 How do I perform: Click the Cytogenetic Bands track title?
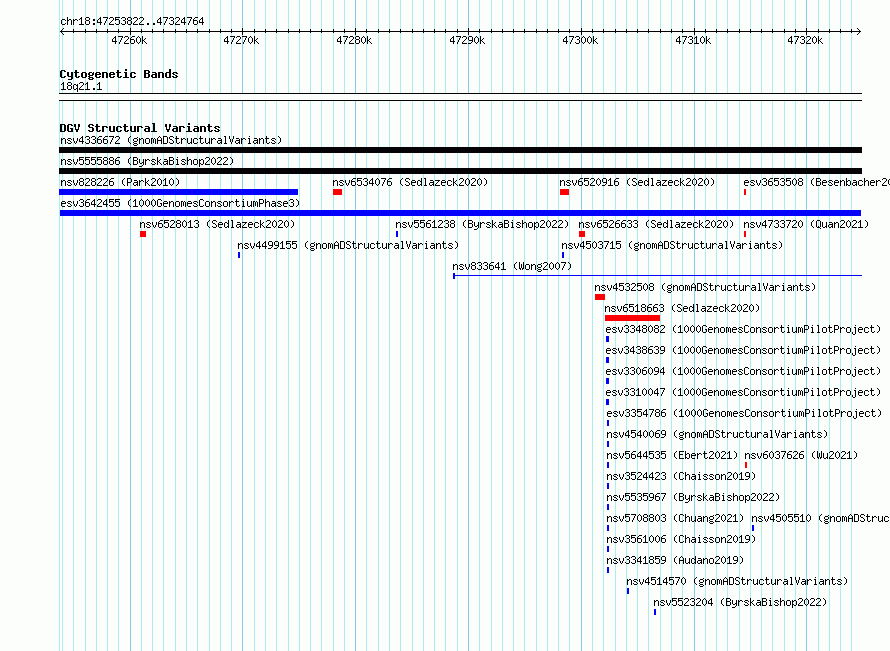tap(119, 74)
